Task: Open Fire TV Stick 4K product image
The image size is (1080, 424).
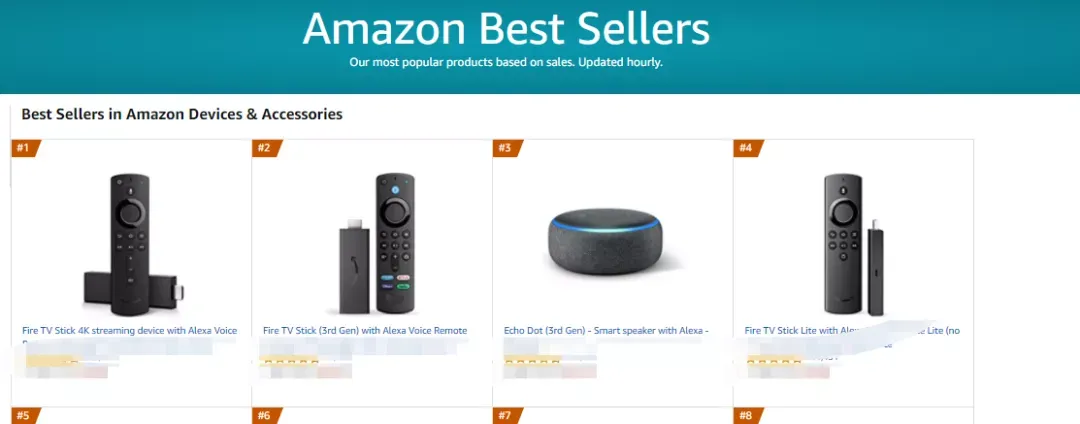Action: 132,244
